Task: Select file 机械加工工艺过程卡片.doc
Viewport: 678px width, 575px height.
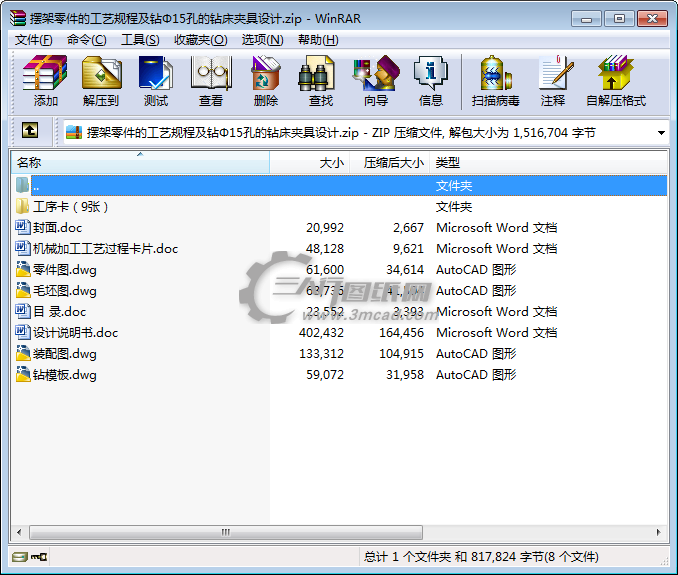Action: (x=105, y=249)
